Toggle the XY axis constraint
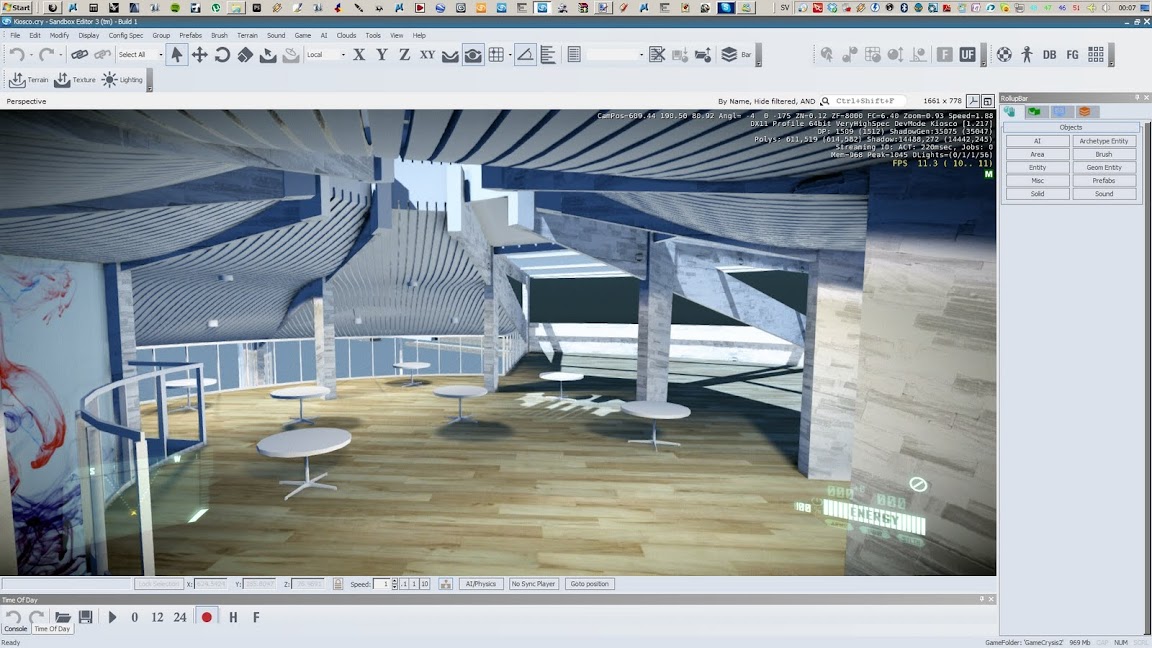 pos(427,55)
